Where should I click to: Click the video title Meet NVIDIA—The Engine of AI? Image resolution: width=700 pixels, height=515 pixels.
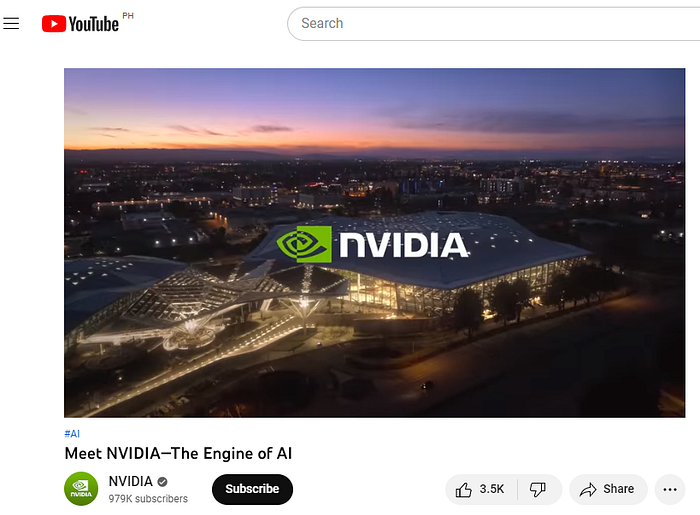(178, 453)
